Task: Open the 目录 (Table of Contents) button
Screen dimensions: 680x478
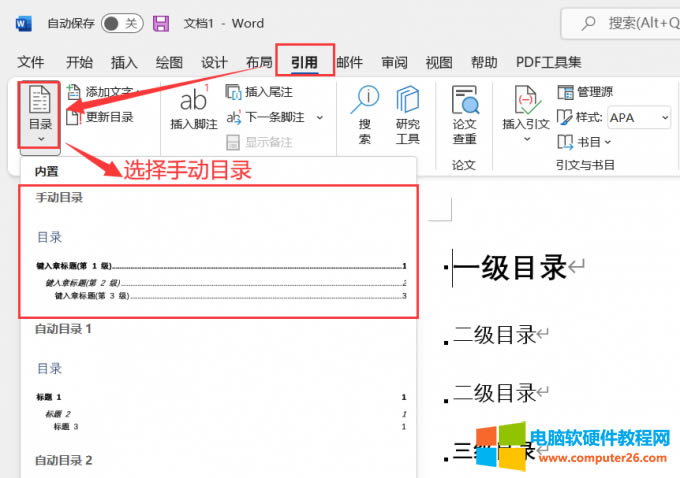Action: [x=39, y=116]
